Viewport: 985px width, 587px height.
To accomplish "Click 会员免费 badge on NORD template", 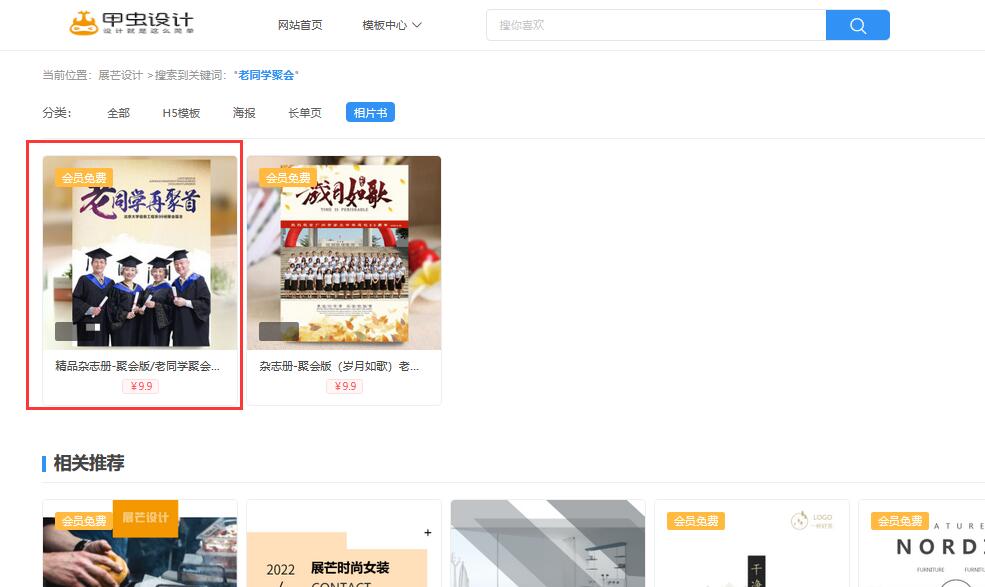I will click(x=900, y=521).
